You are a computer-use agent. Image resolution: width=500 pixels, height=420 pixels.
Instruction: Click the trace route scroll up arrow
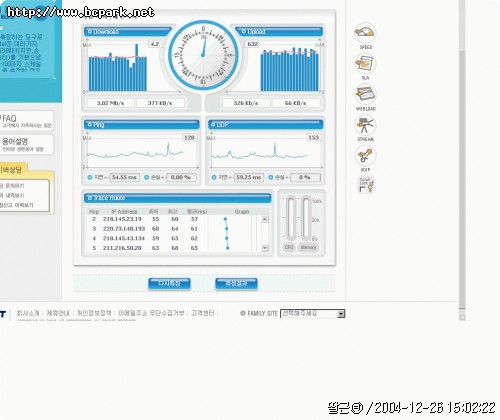pyautogui.click(x=265, y=219)
